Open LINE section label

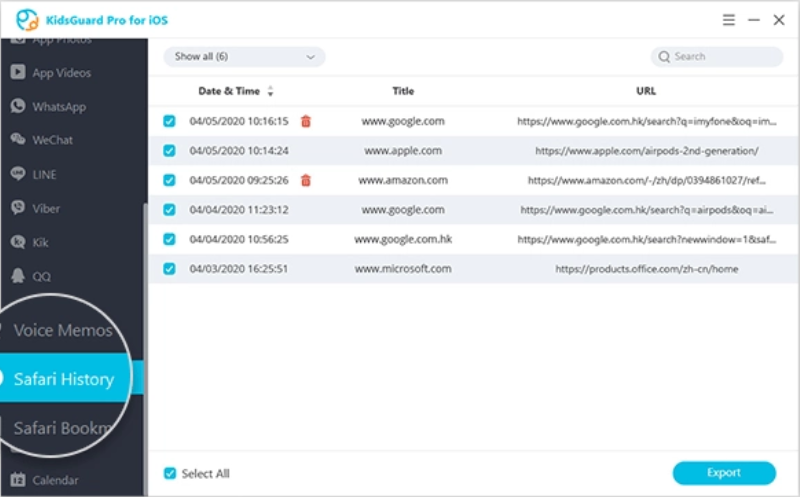tap(44, 175)
